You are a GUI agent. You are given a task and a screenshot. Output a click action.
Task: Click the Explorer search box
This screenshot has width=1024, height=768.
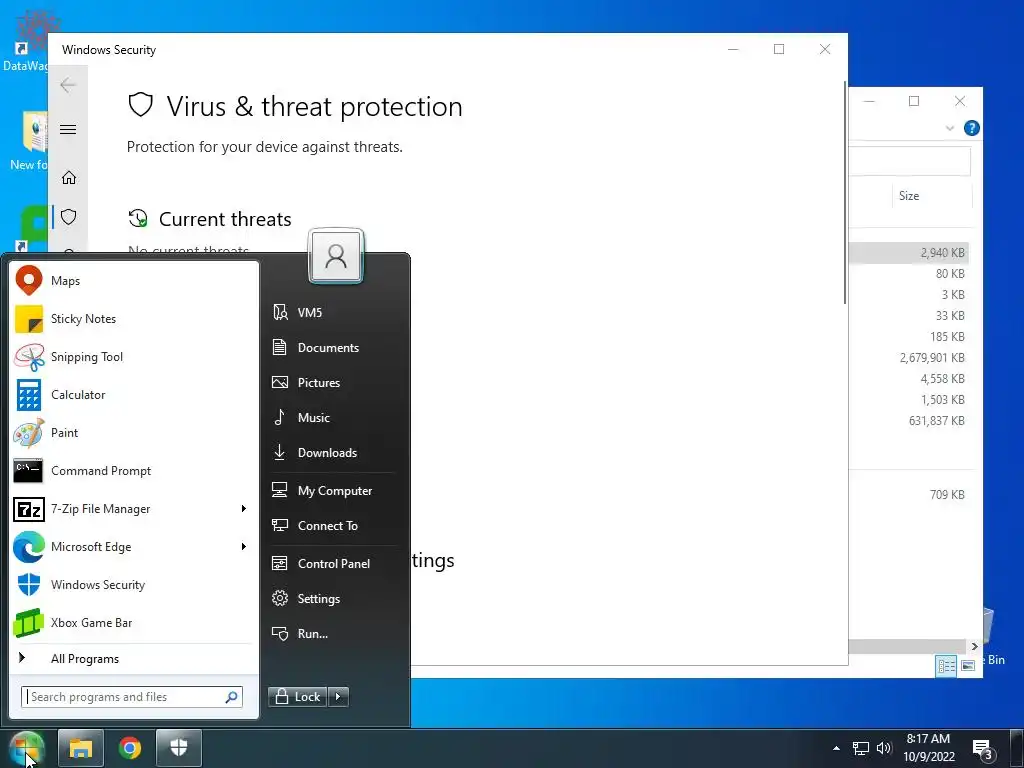point(910,161)
